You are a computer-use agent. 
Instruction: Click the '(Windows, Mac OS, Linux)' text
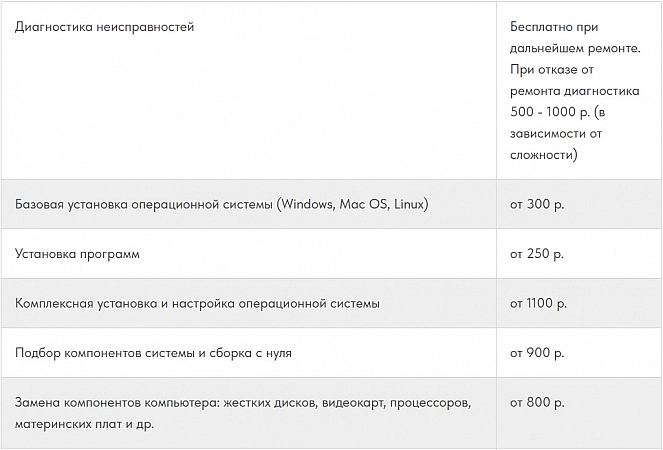coord(353,204)
